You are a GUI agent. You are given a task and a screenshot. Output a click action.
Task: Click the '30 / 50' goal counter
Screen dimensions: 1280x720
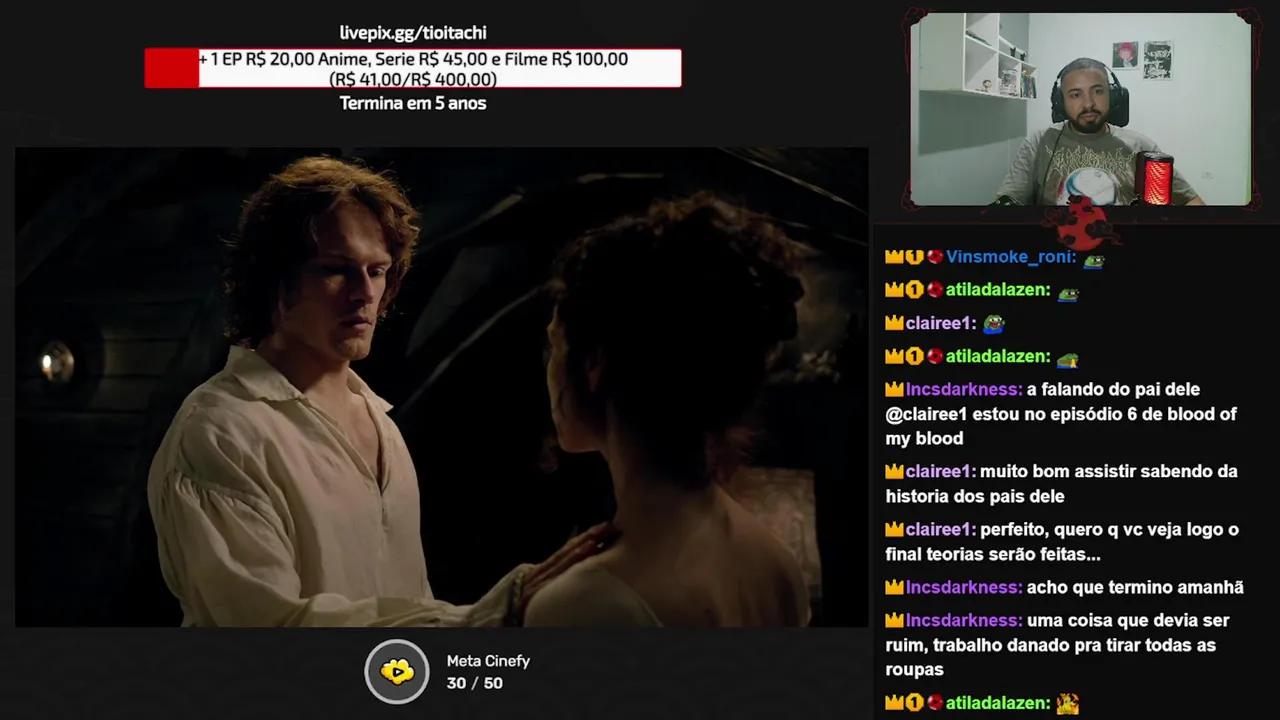tap(475, 683)
